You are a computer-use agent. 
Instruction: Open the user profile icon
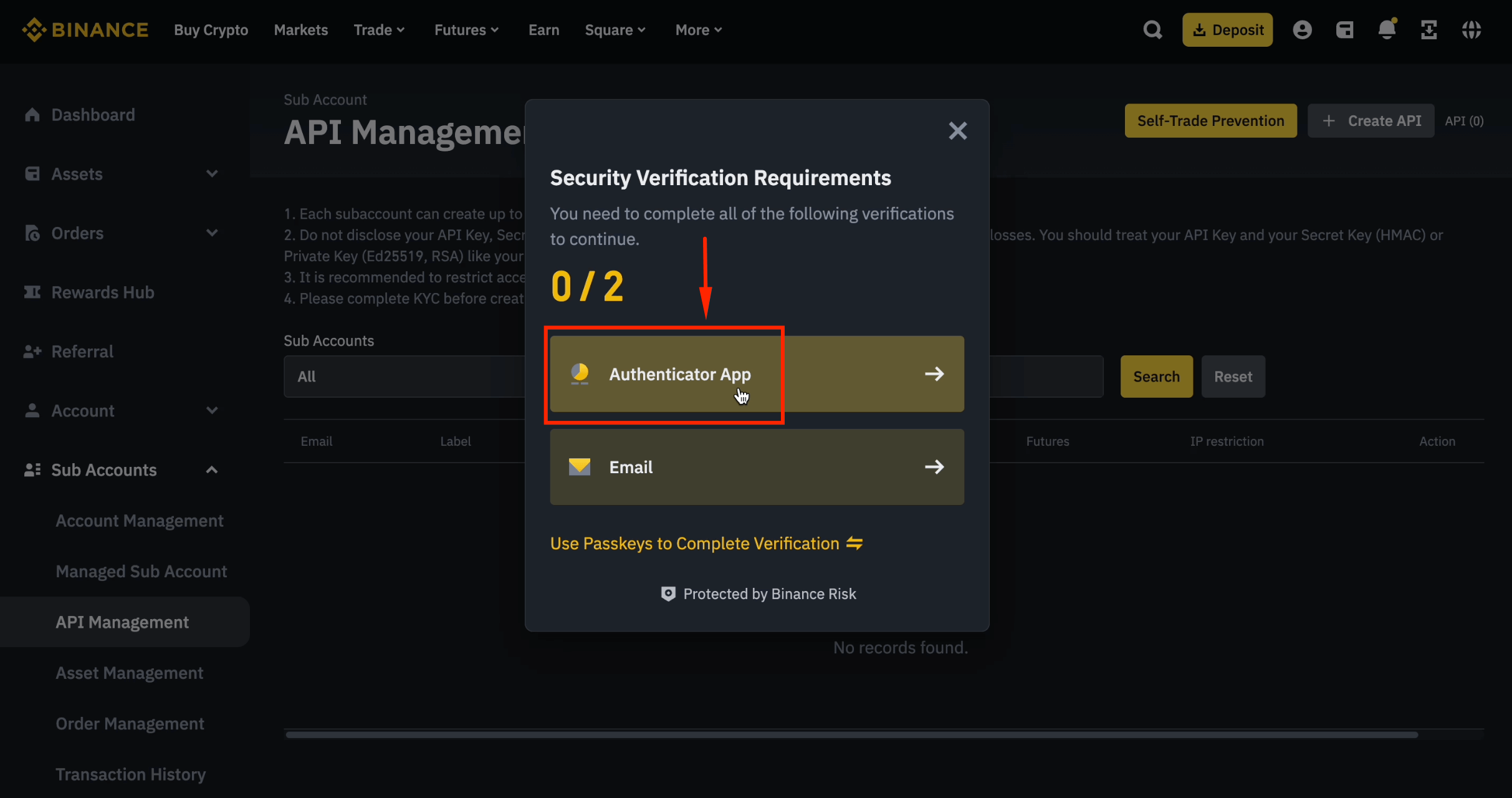1302,29
